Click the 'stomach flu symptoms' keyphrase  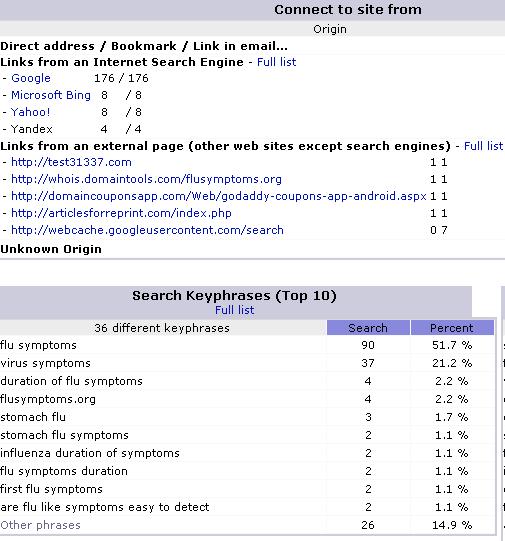(64, 435)
